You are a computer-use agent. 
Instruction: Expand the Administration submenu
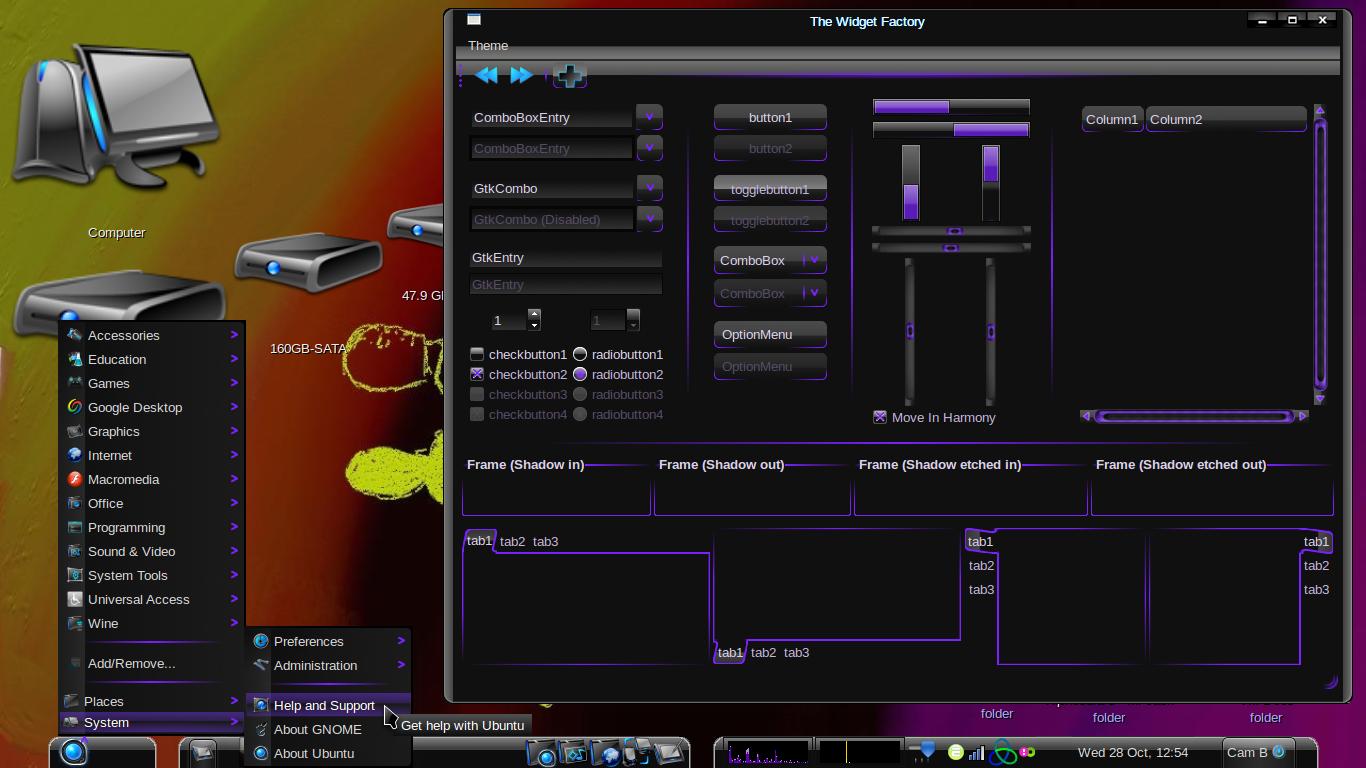[x=328, y=665]
